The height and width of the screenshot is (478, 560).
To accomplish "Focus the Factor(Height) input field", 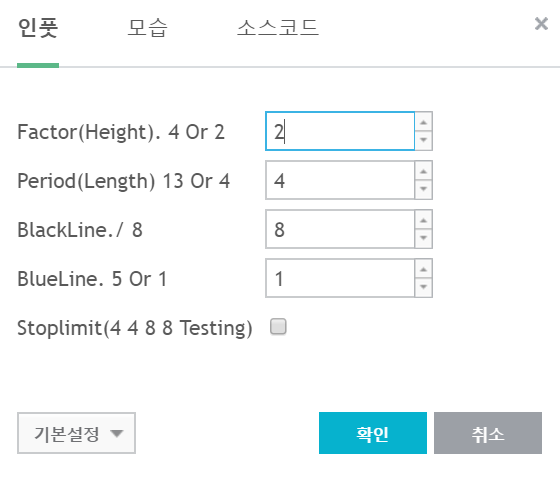I will (340, 131).
